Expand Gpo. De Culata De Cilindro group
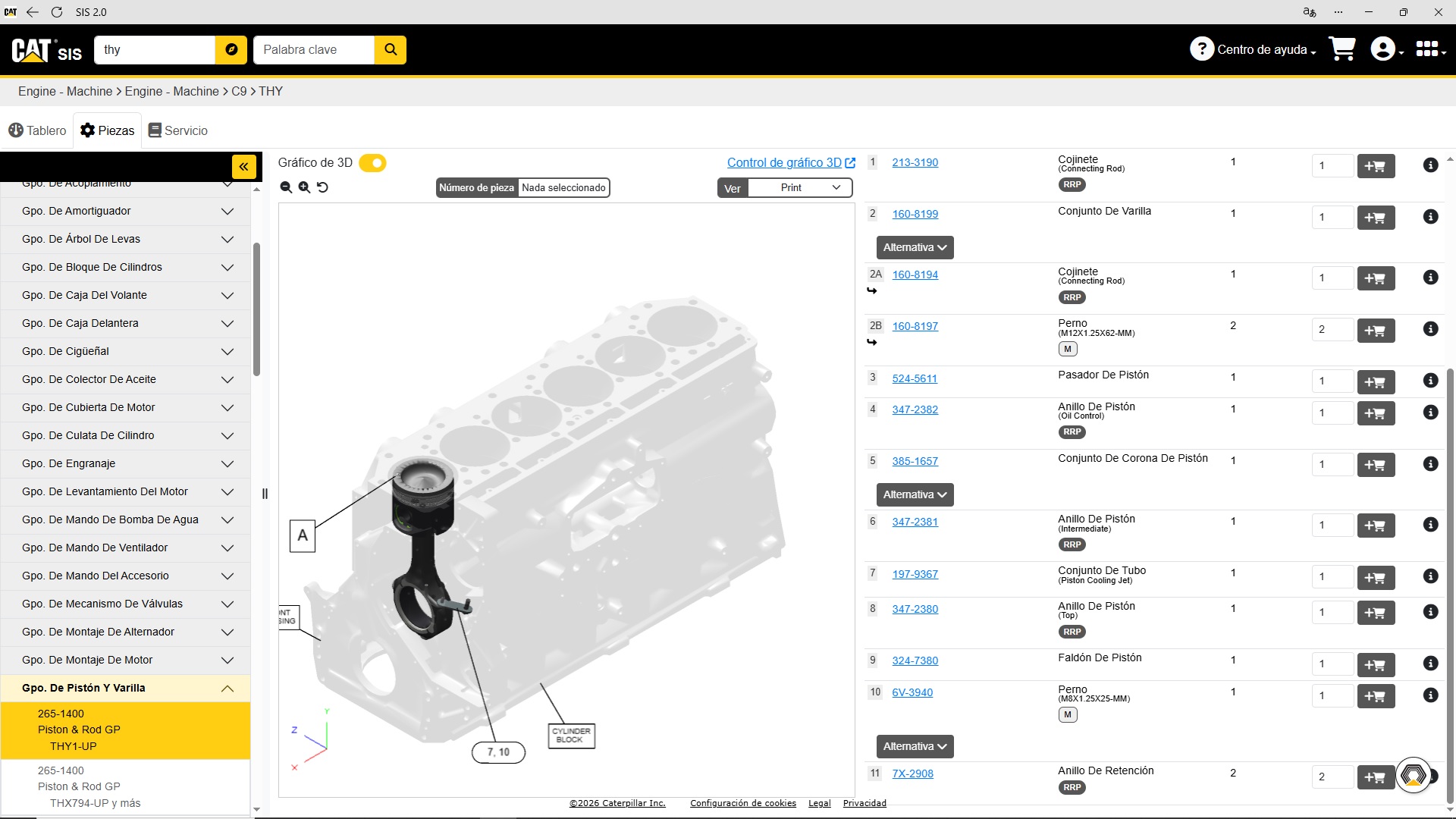The width and height of the screenshot is (1456, 819). tap(125, 435)
